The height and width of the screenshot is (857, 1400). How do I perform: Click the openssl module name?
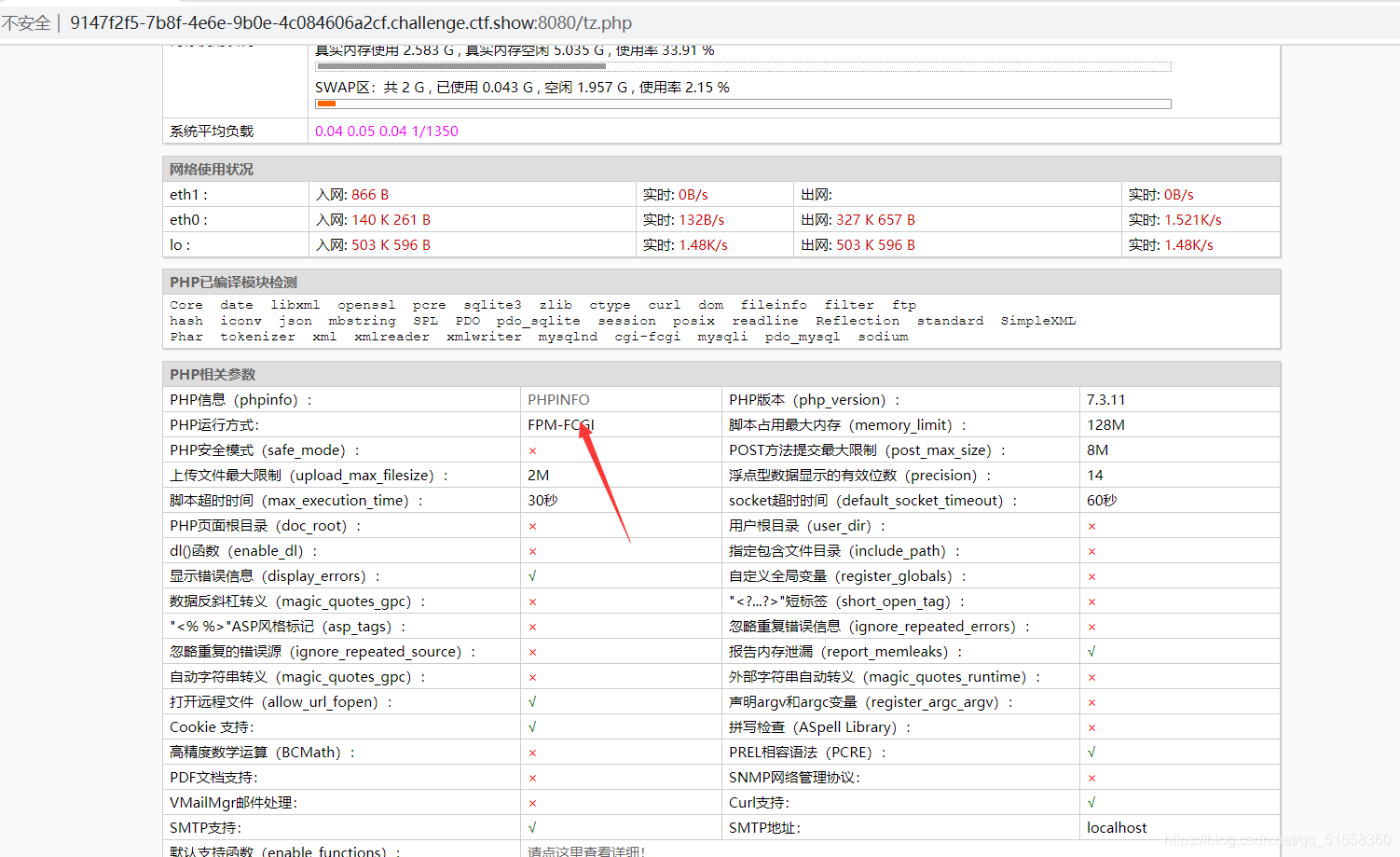click(366, 305)
